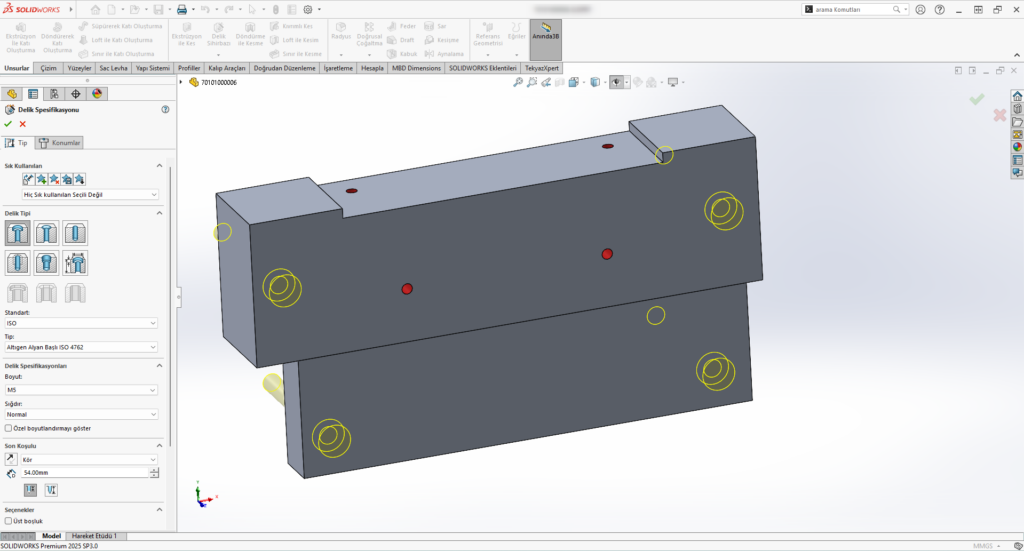This screenshot has height=551, width=1024.
Task: Open the Hareket Etüdü 1 tab
Action: tap(93, 536)
